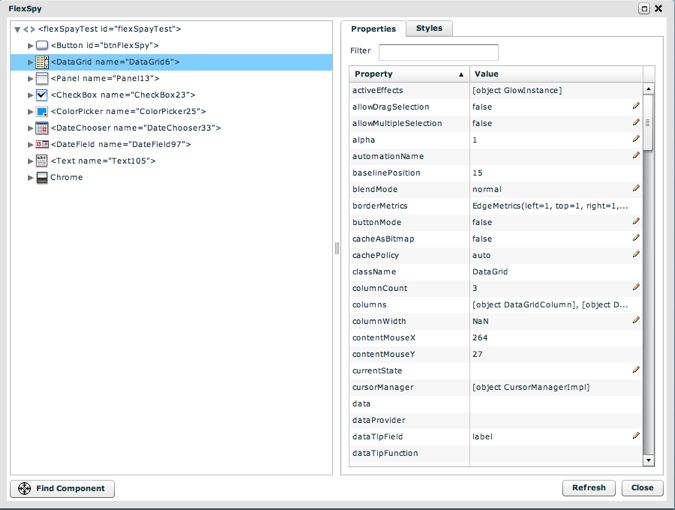675x510 pixels.
Task: Click the Panel13 component icon
Action: 42,78
